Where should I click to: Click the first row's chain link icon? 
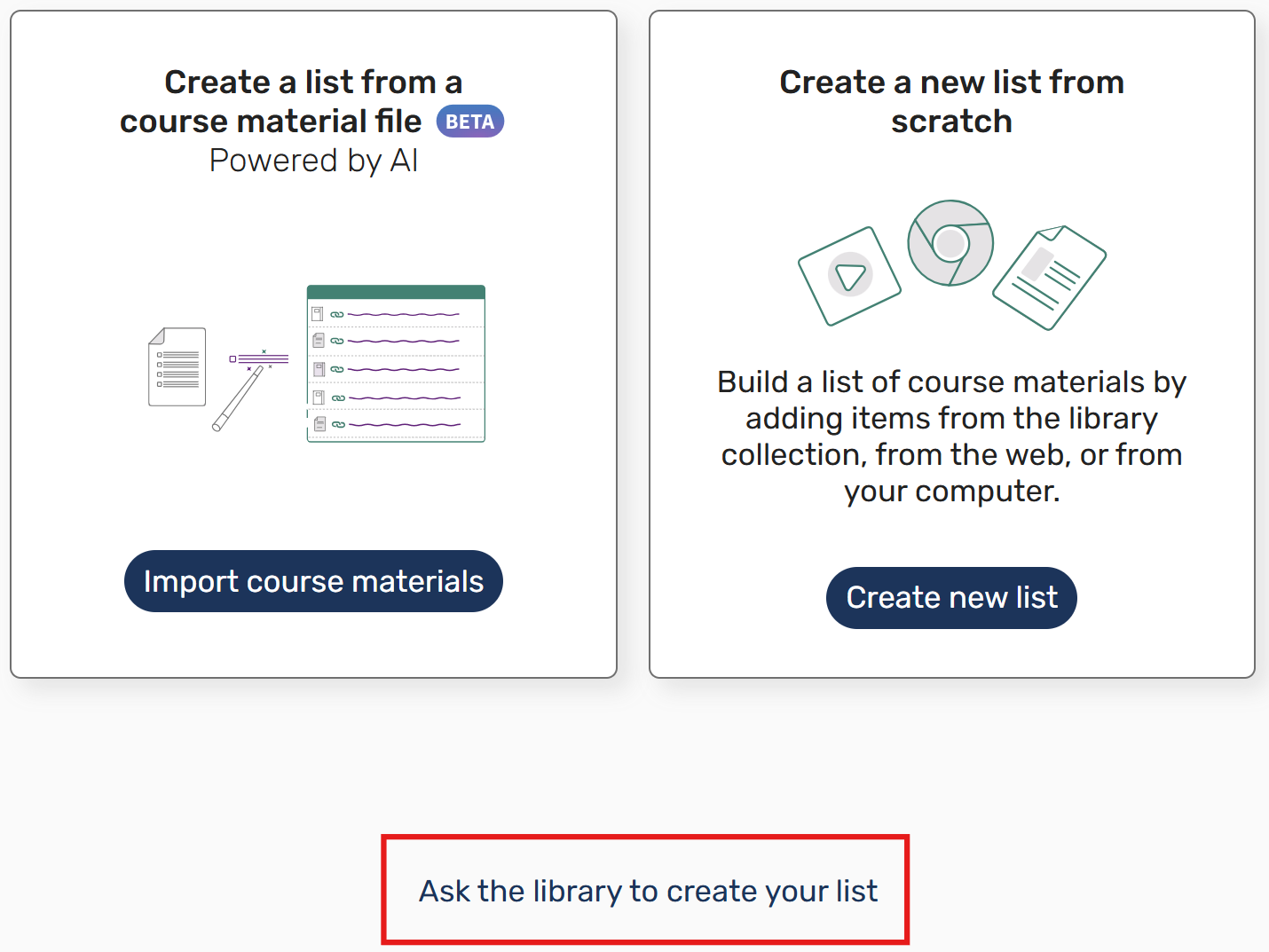click(337, 314)
